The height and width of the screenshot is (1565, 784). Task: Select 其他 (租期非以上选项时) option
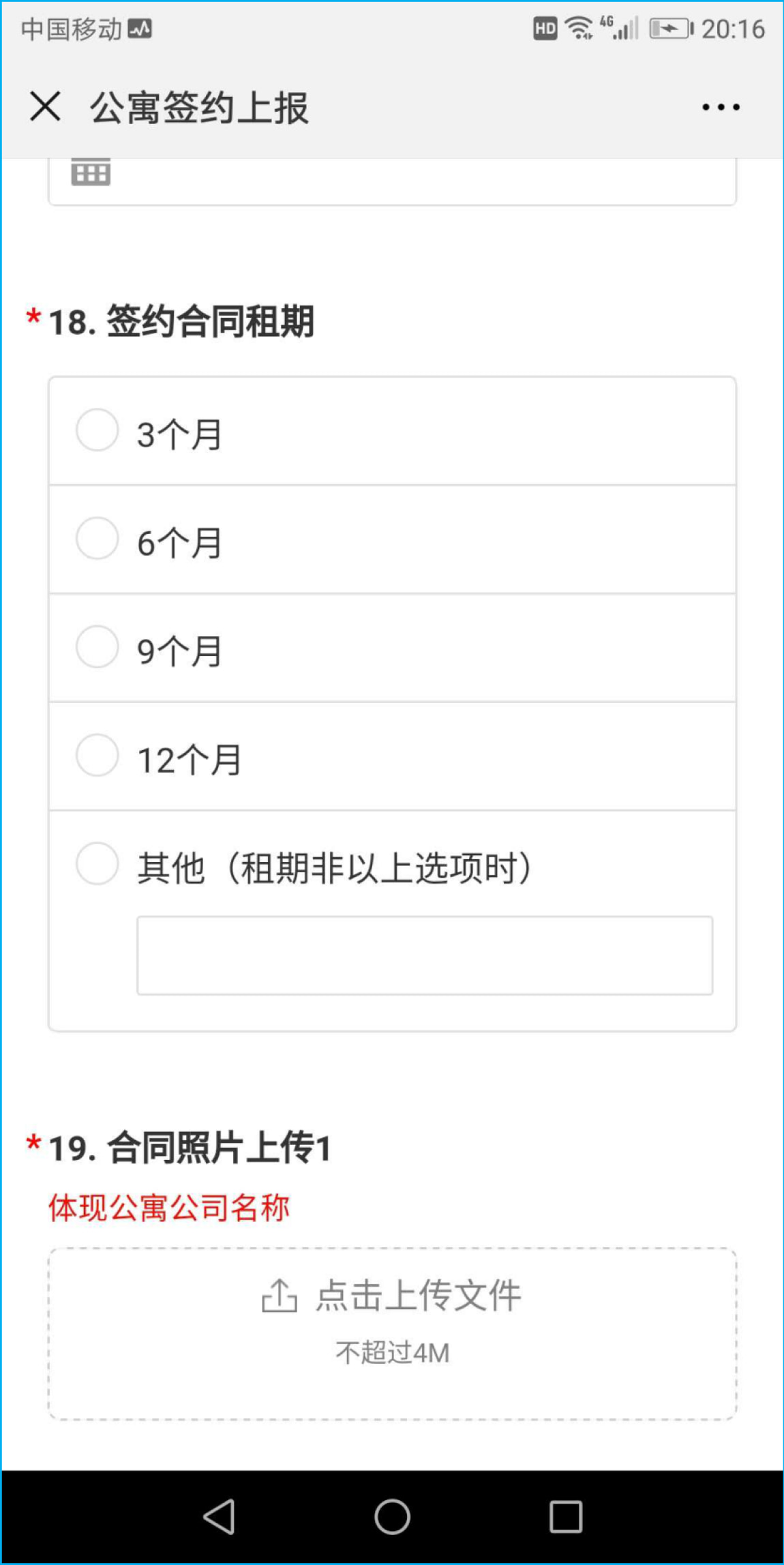97,864
